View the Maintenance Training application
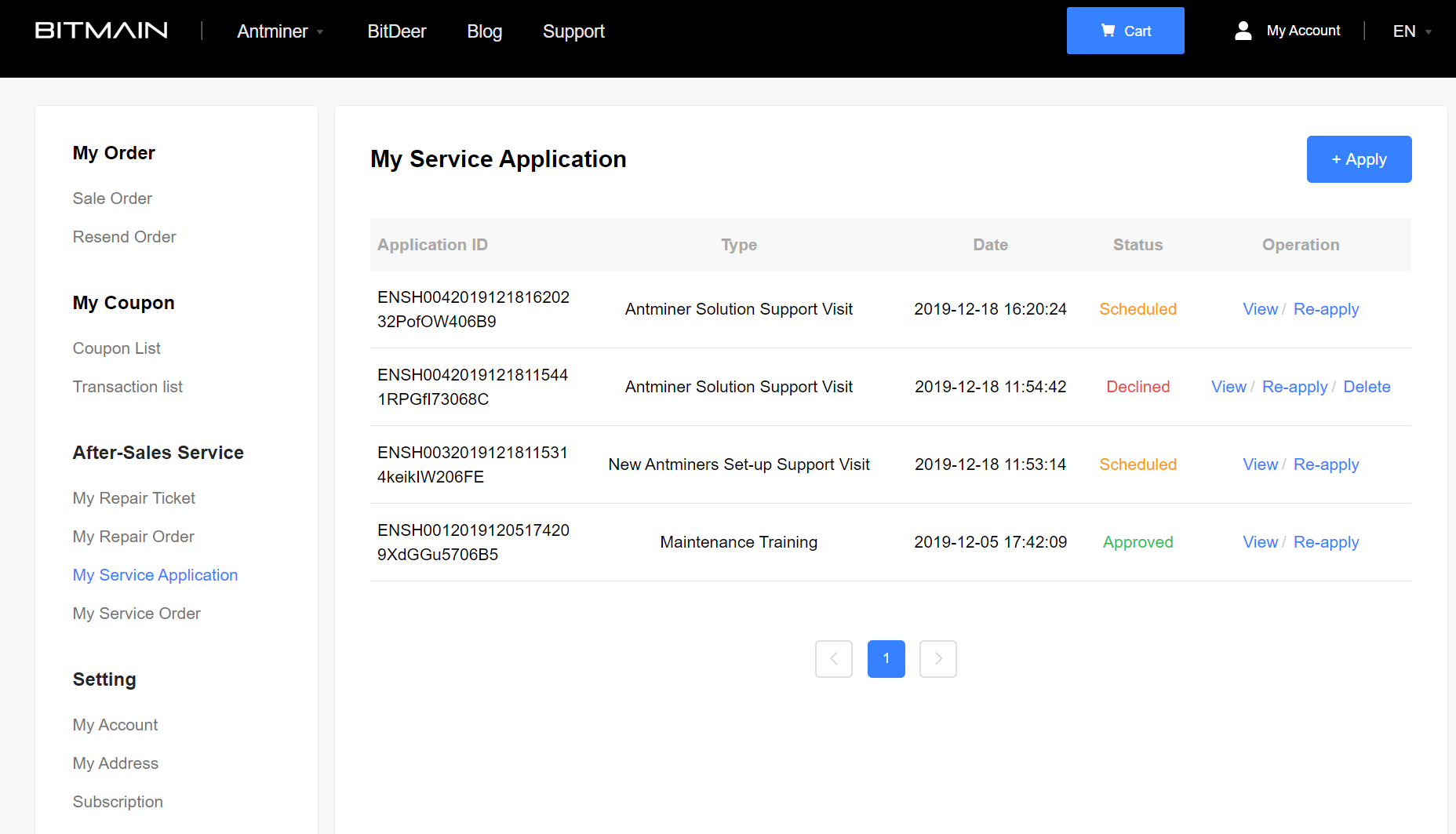1456x834 pixels. coord(1260,542)
